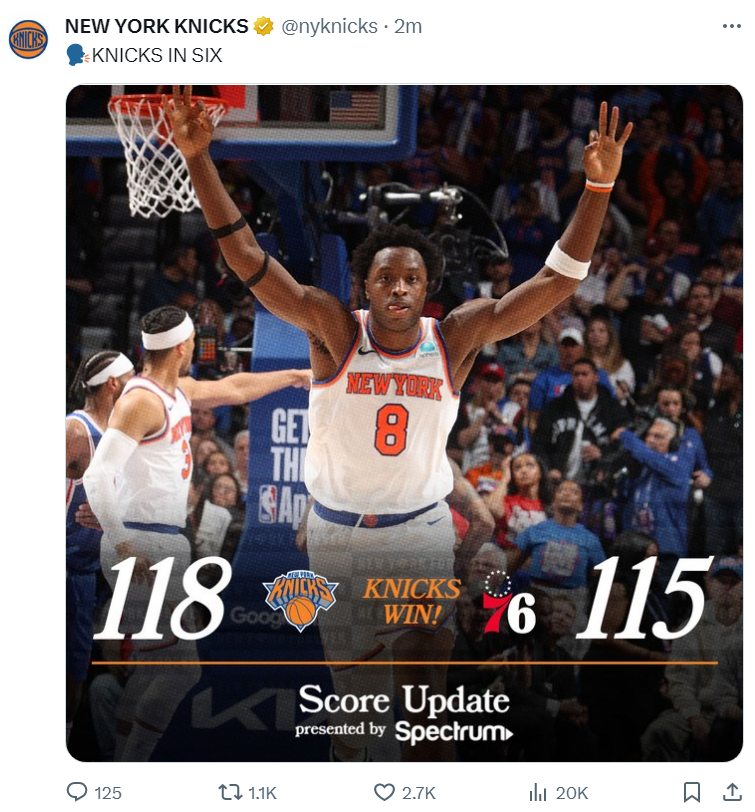Share post via upload arrow icon
The width and height of the screenshot is (755, 812).
[731, 792]
